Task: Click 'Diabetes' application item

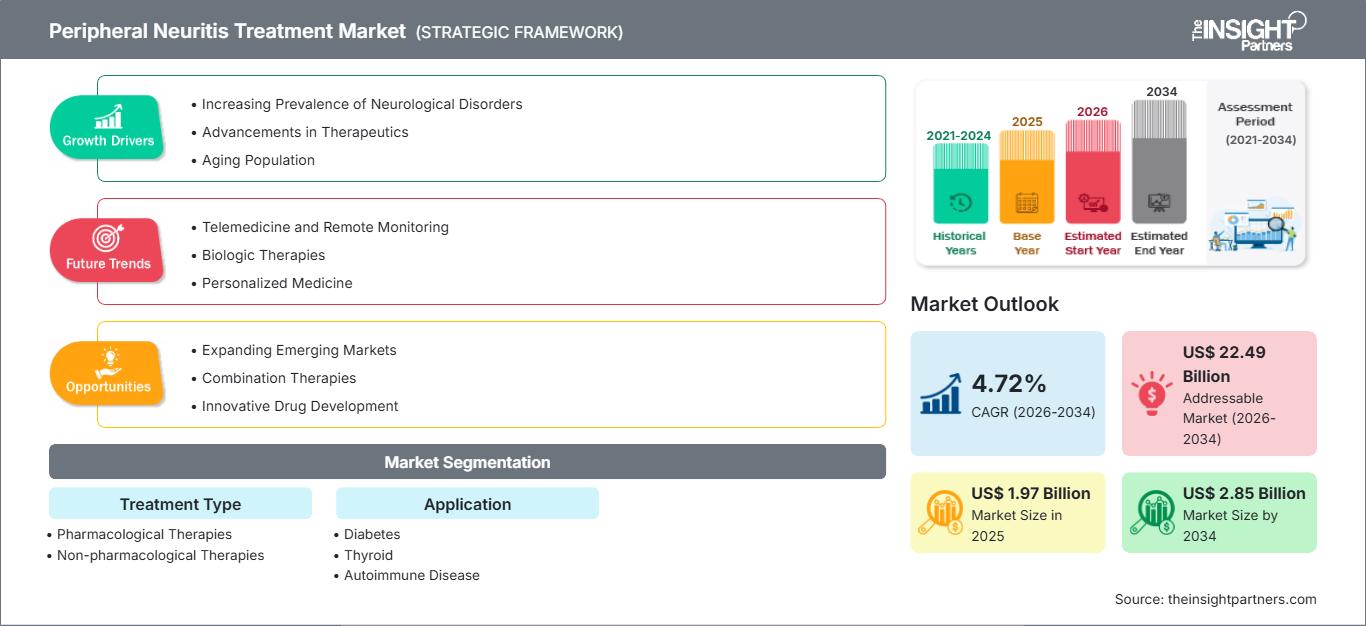Action: pos(372,534)
